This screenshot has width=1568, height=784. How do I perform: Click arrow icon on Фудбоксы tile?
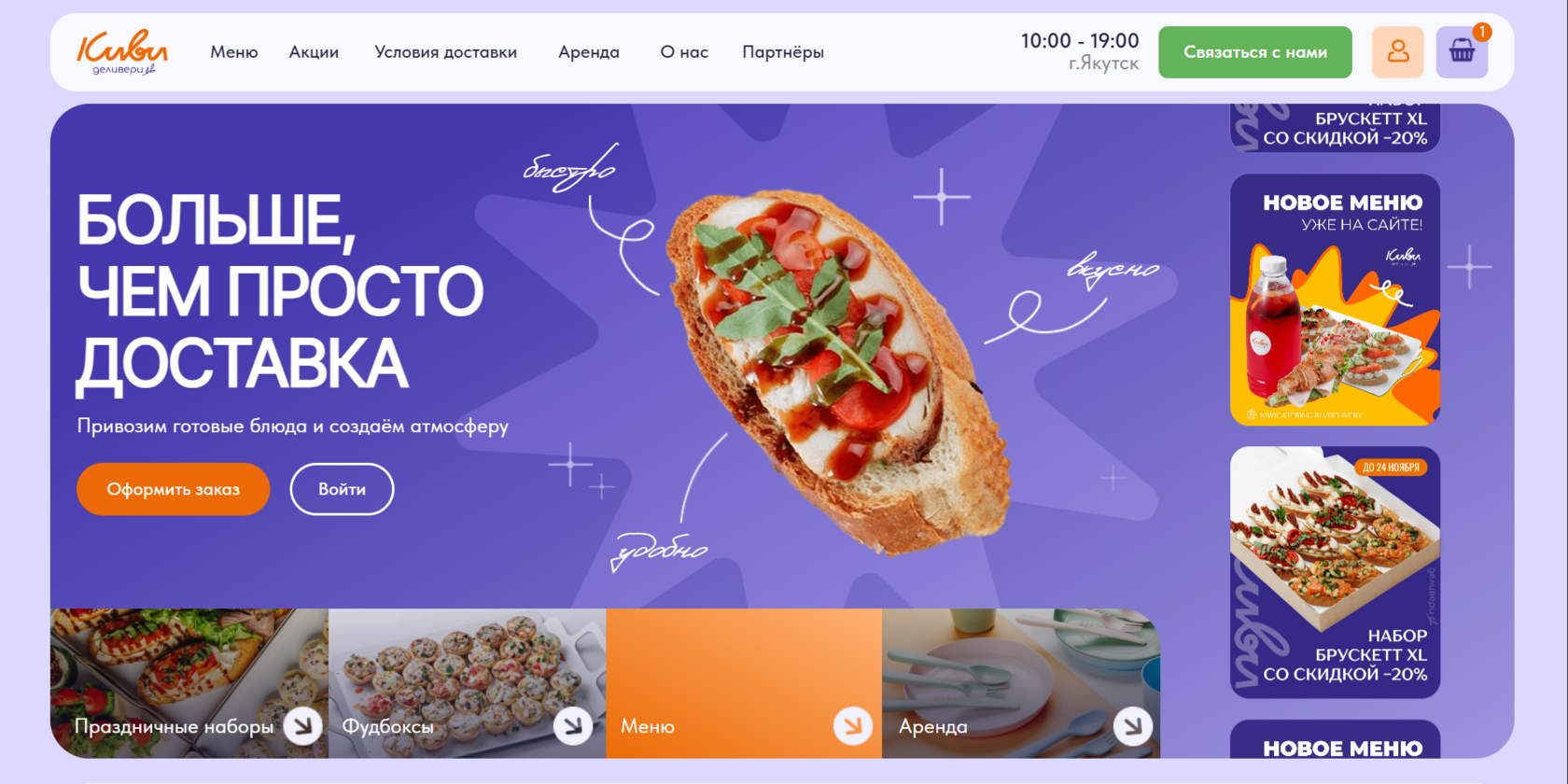[x=573, y=725]
